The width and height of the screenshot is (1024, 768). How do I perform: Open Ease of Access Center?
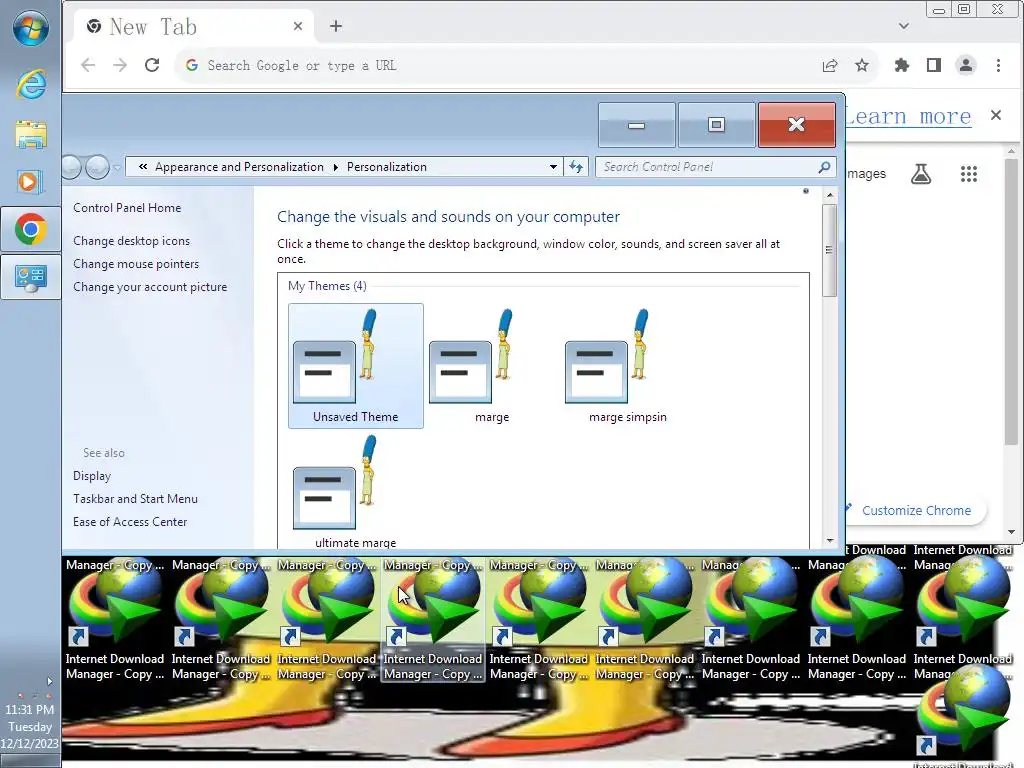point(130,522)
